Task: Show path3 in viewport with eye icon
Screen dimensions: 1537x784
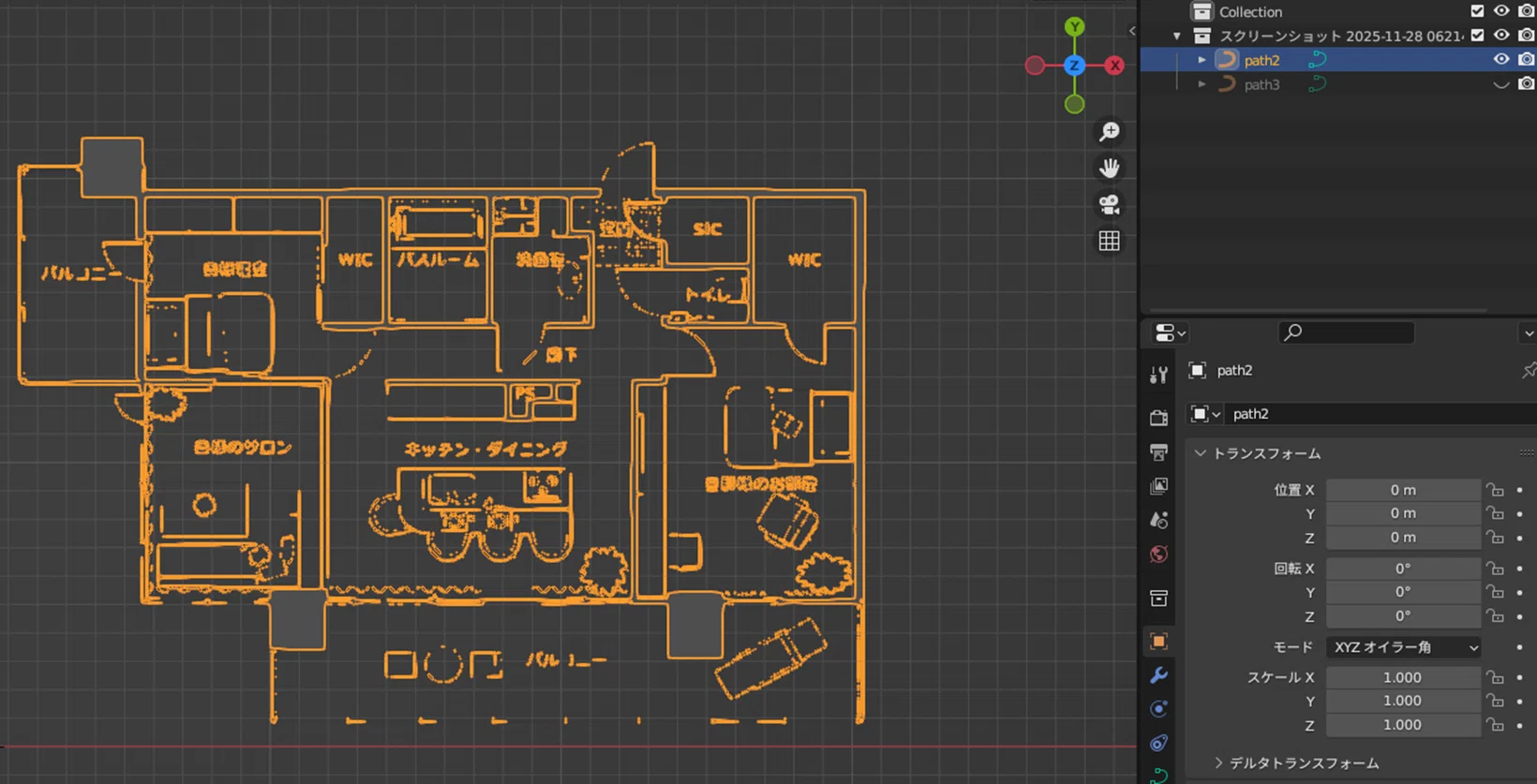Action: 1501,84
